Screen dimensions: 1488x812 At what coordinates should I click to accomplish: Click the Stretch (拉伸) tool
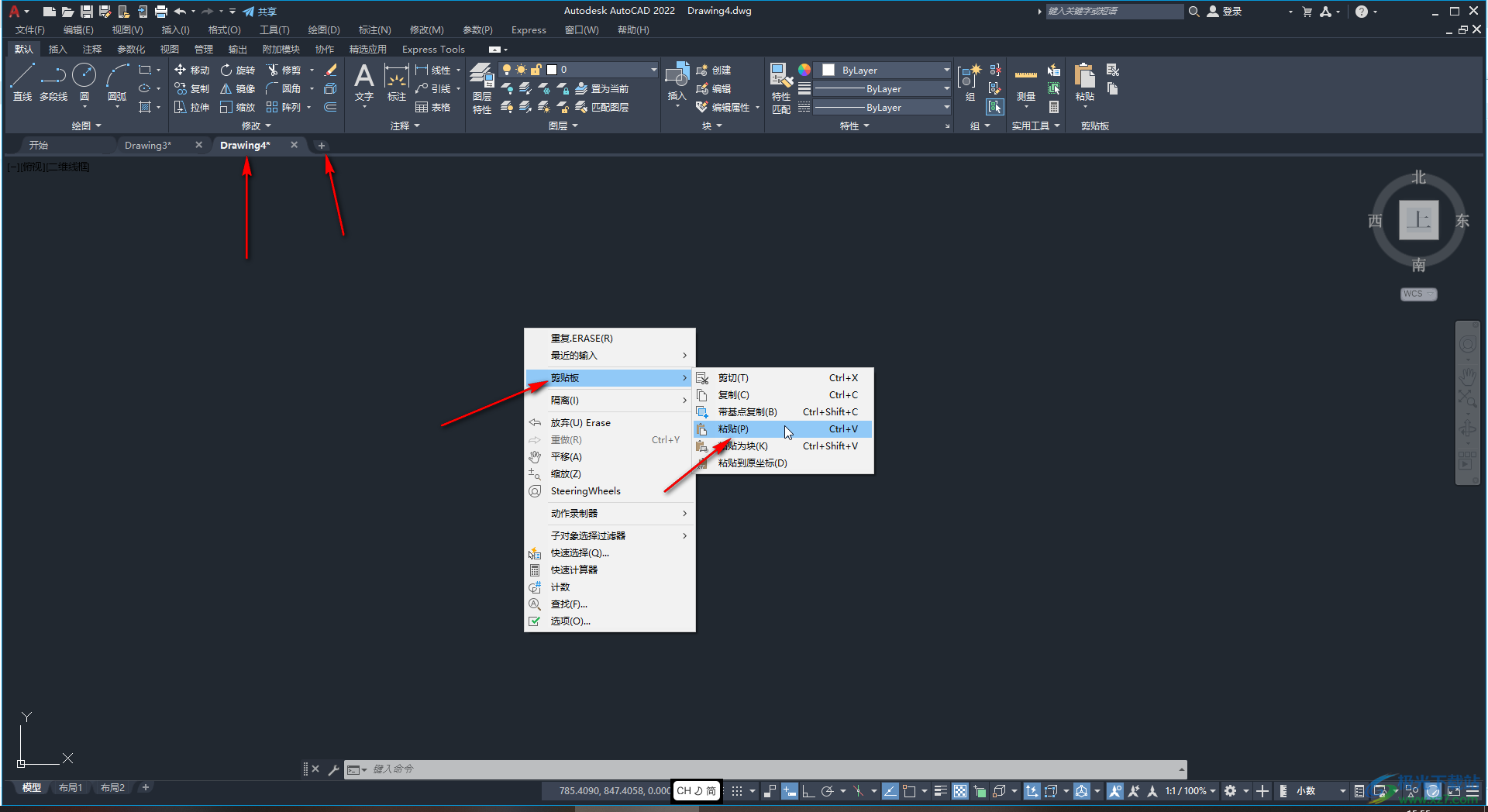[191, 107]
